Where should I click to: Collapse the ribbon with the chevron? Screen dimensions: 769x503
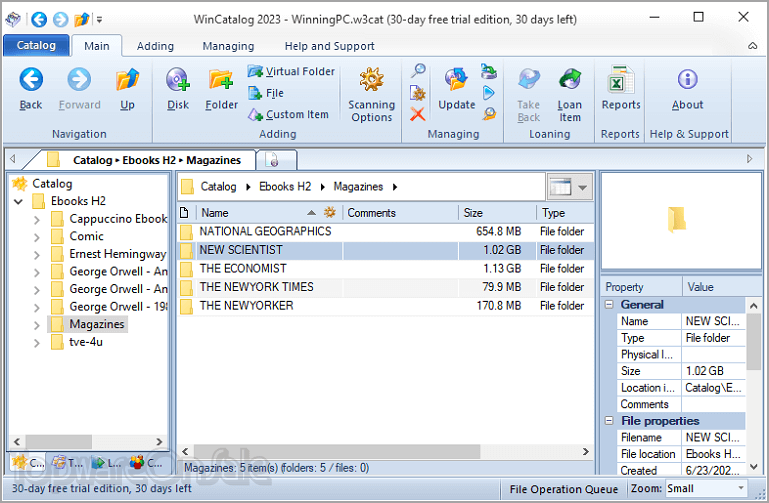(x=752, y=46)
